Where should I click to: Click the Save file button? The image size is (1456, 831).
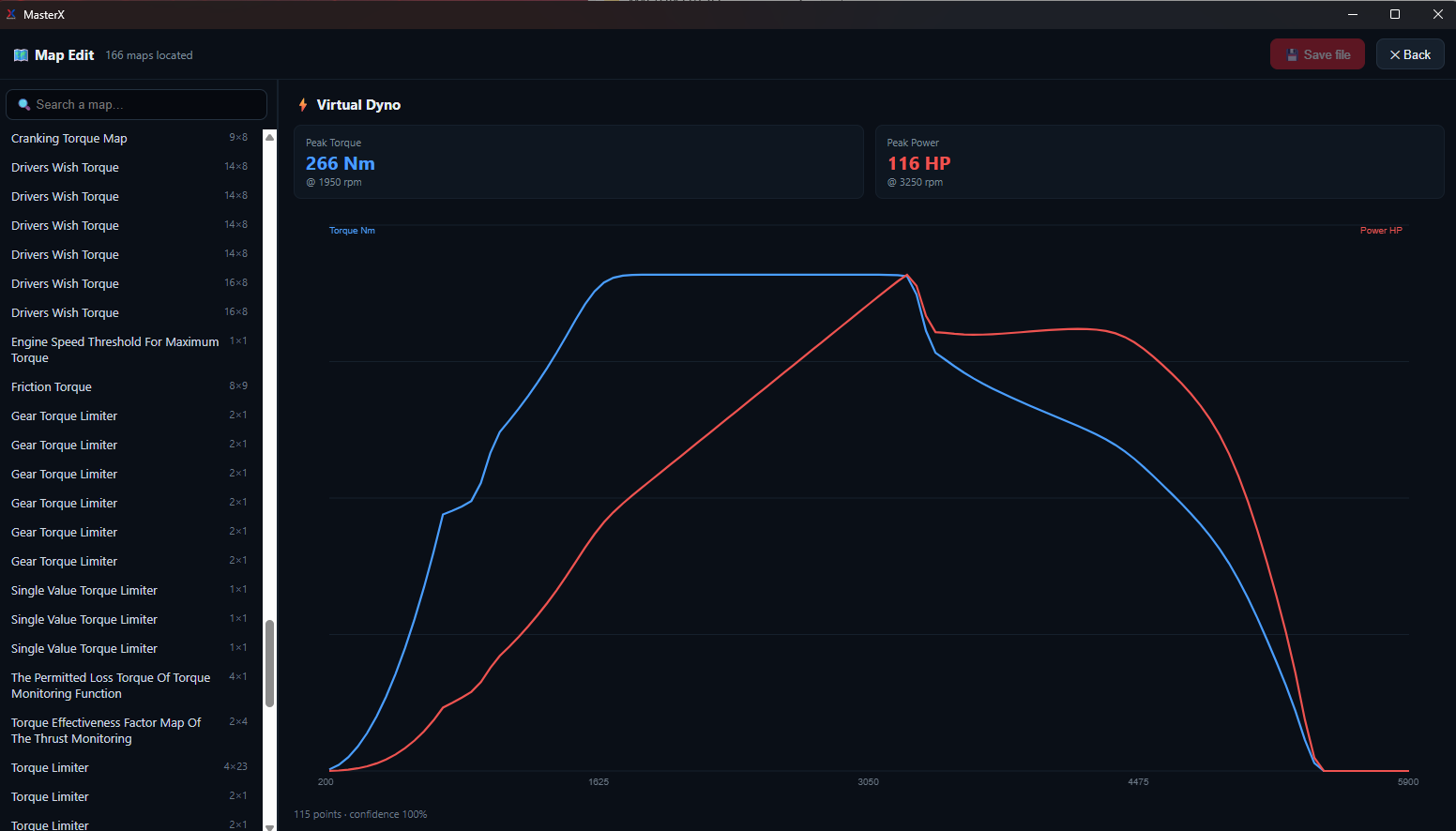coord(1317,54)
